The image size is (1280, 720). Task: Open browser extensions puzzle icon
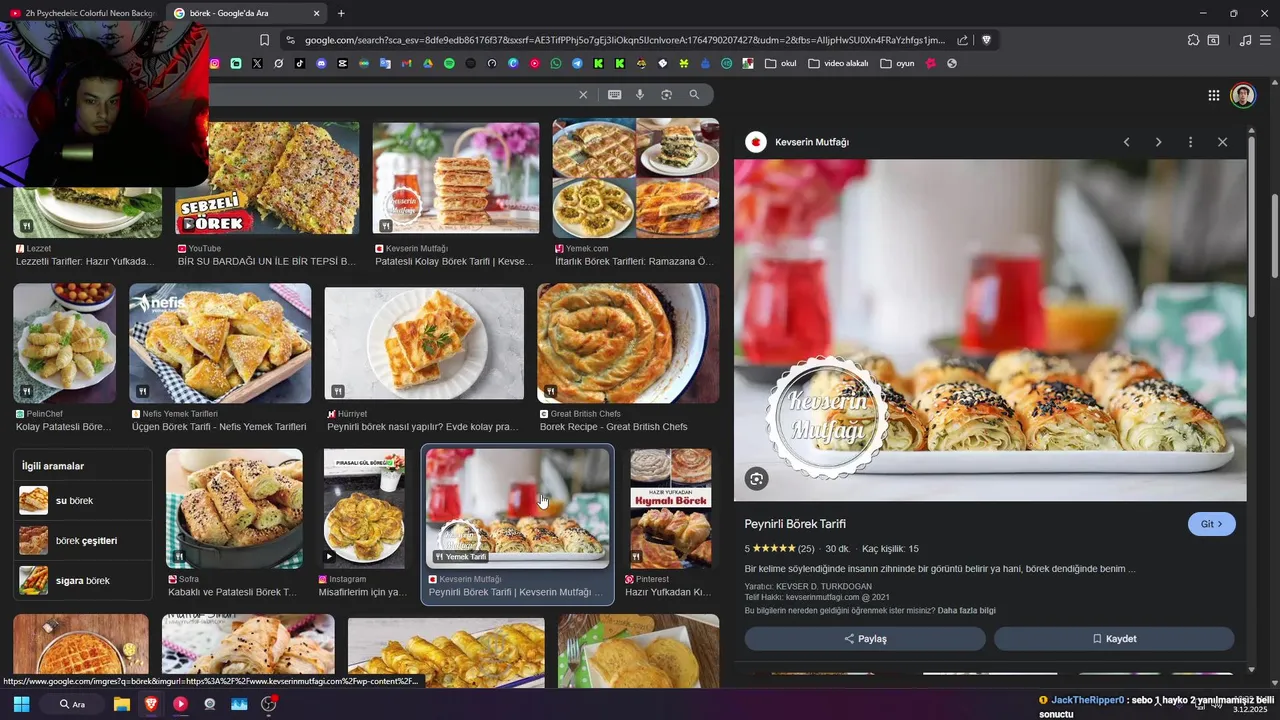1193,40
